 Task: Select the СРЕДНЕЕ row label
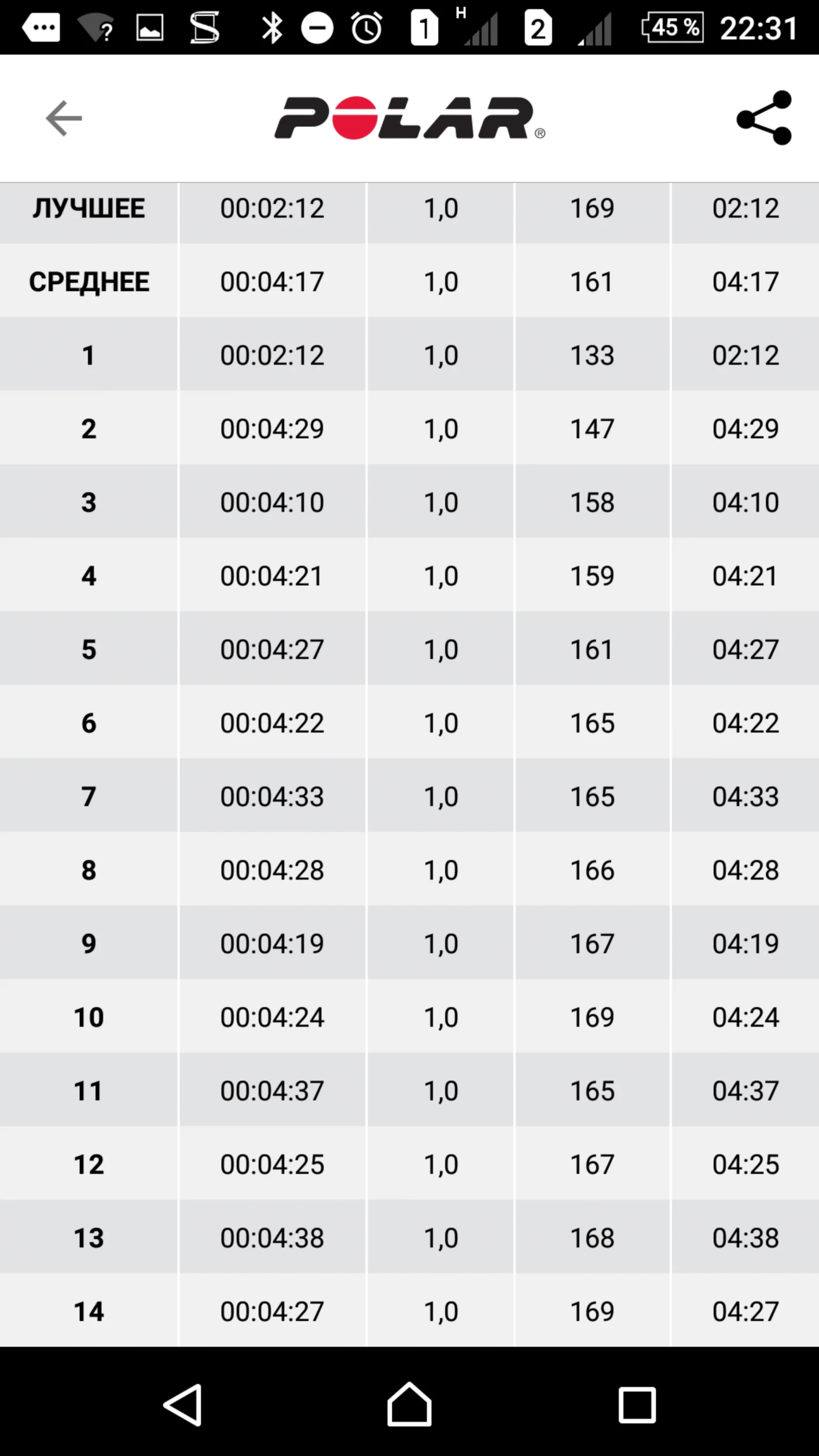pyautogui.click(x=89, y=281)
